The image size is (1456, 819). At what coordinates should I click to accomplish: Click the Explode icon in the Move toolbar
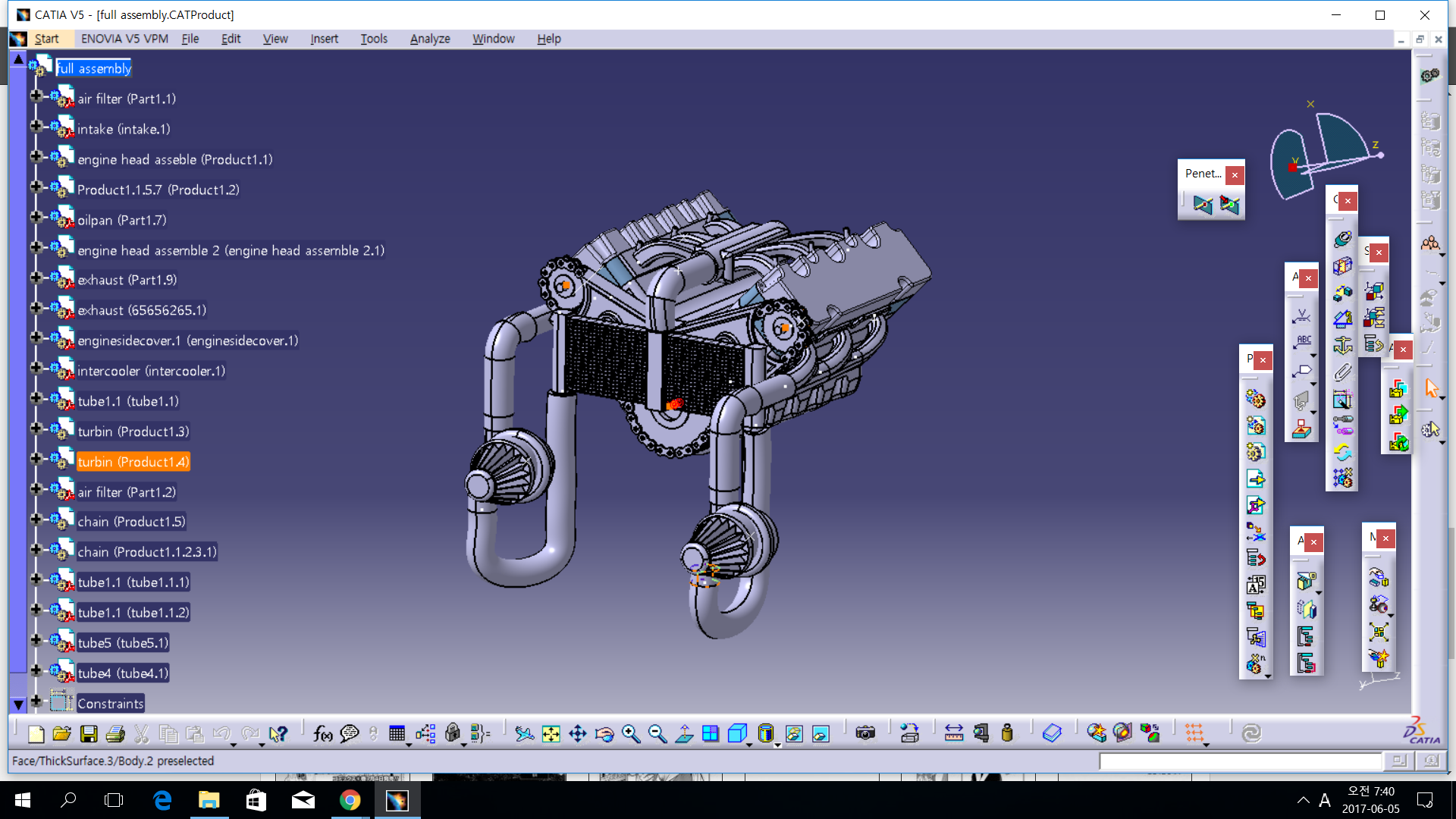[1379, 631]
